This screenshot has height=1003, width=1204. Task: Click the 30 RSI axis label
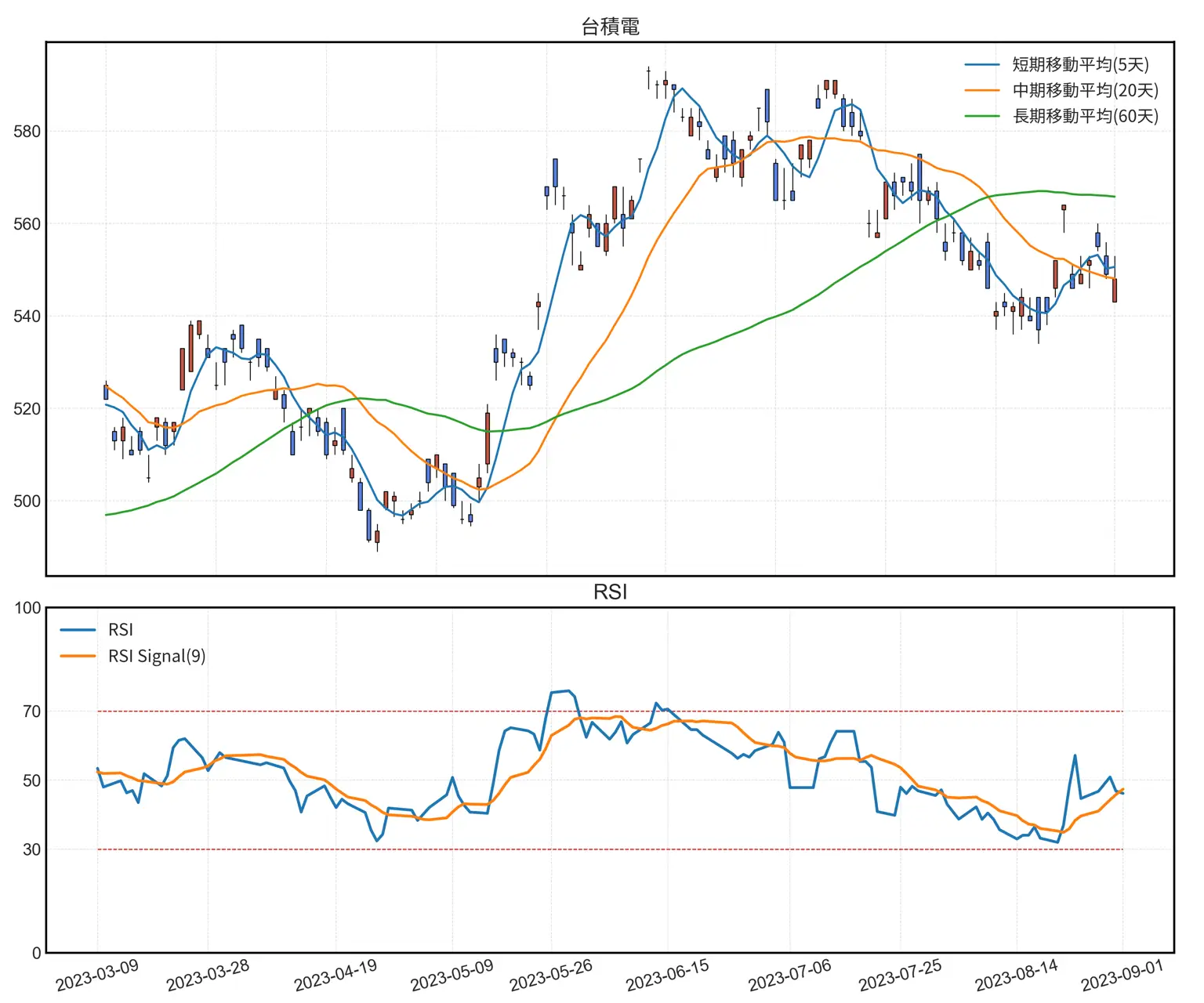31,849
